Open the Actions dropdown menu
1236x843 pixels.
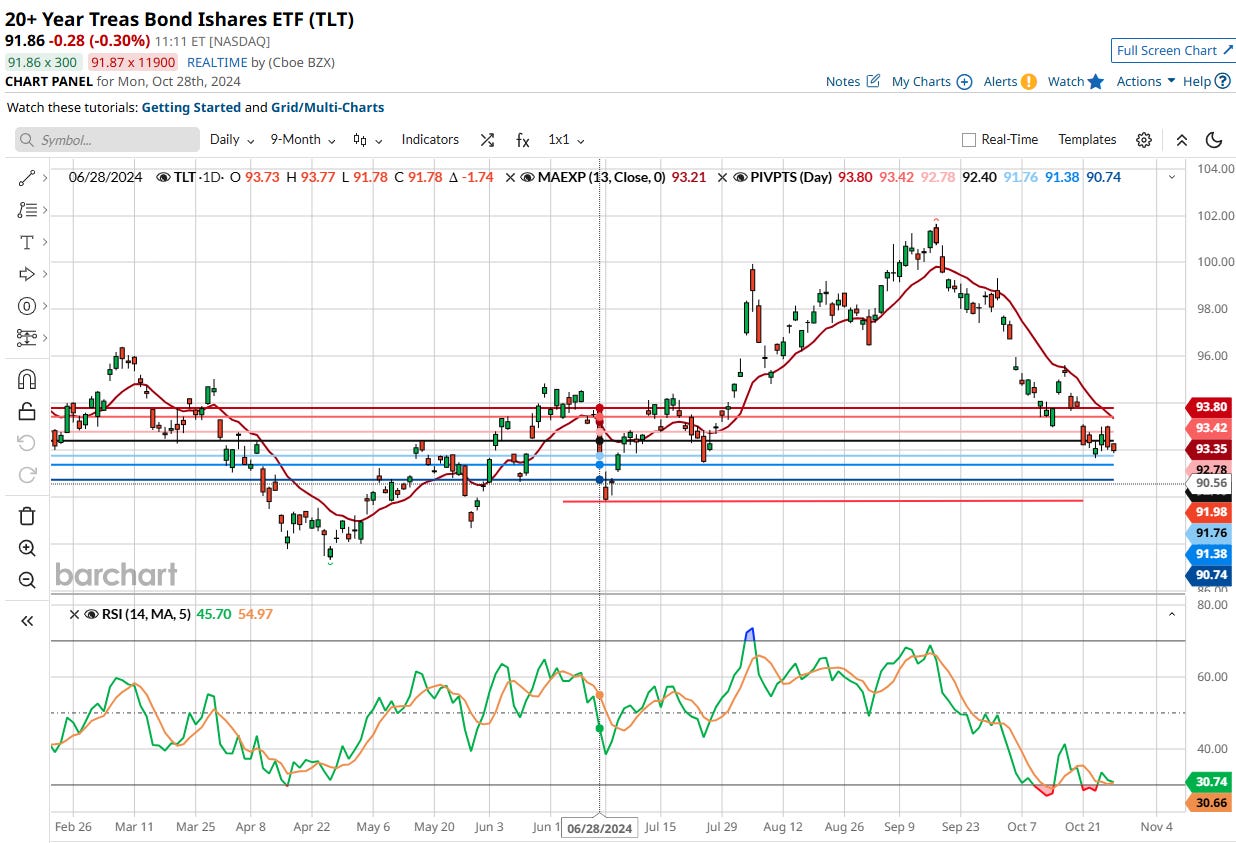tap(1146, 81)
